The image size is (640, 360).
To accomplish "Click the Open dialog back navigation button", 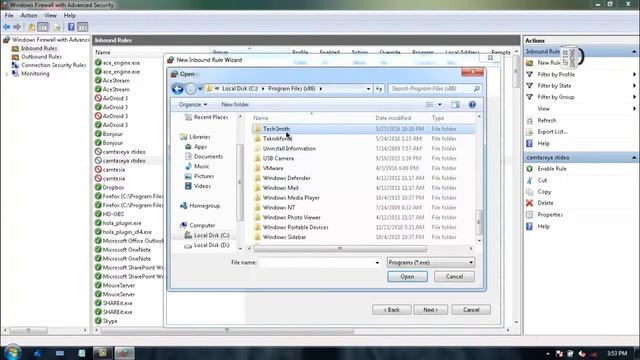I will tap(178, 89).
